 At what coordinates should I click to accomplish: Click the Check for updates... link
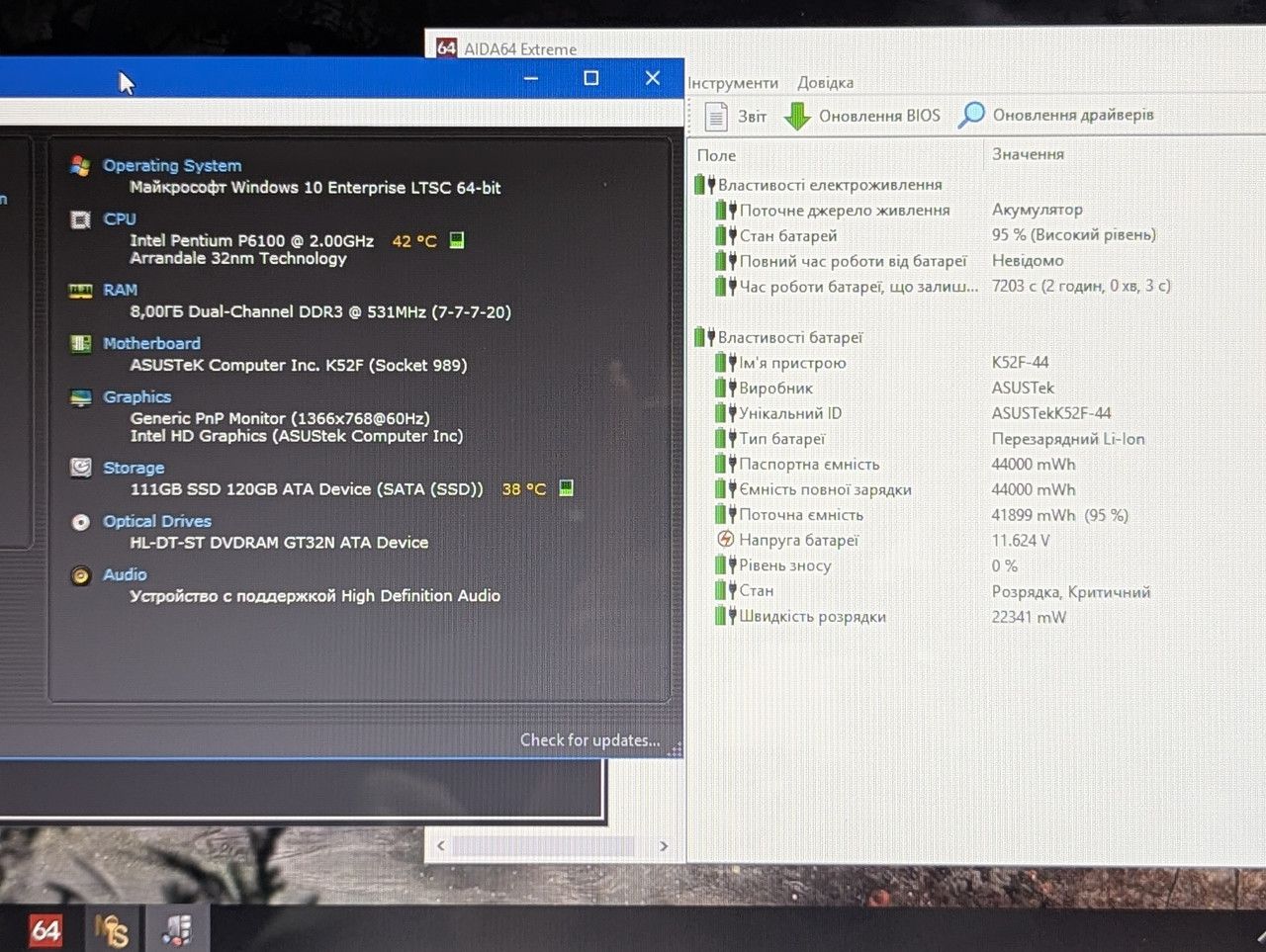589,739
